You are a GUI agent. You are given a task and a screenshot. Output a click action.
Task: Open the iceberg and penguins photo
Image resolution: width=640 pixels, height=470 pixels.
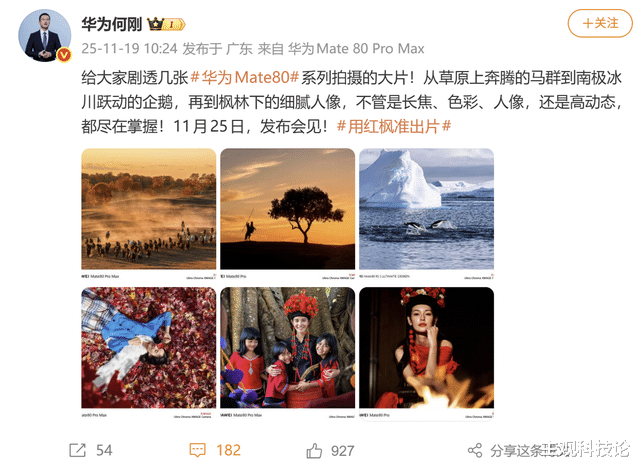coord(427,208)
